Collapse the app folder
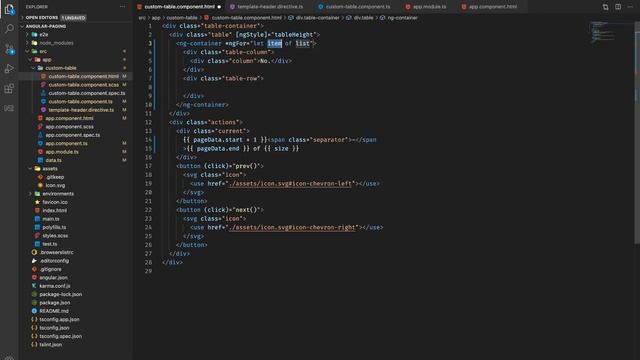Viewport: 640px width, 360px height. pos(47,60)
